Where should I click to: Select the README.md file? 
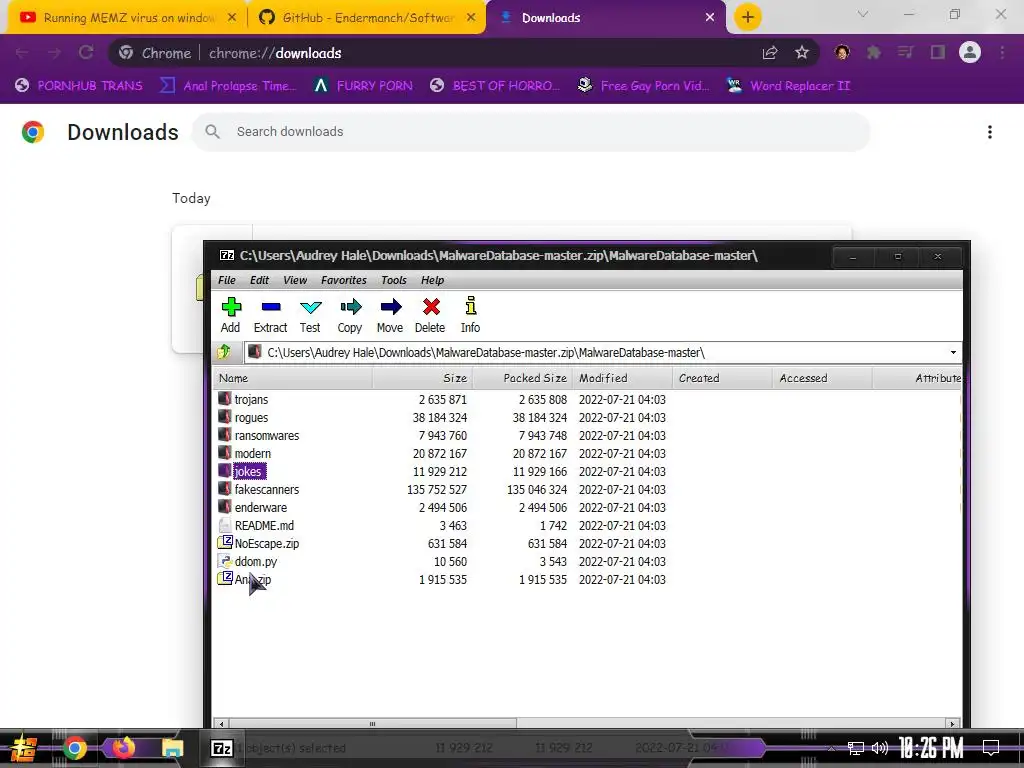click(x=264, y=526)
